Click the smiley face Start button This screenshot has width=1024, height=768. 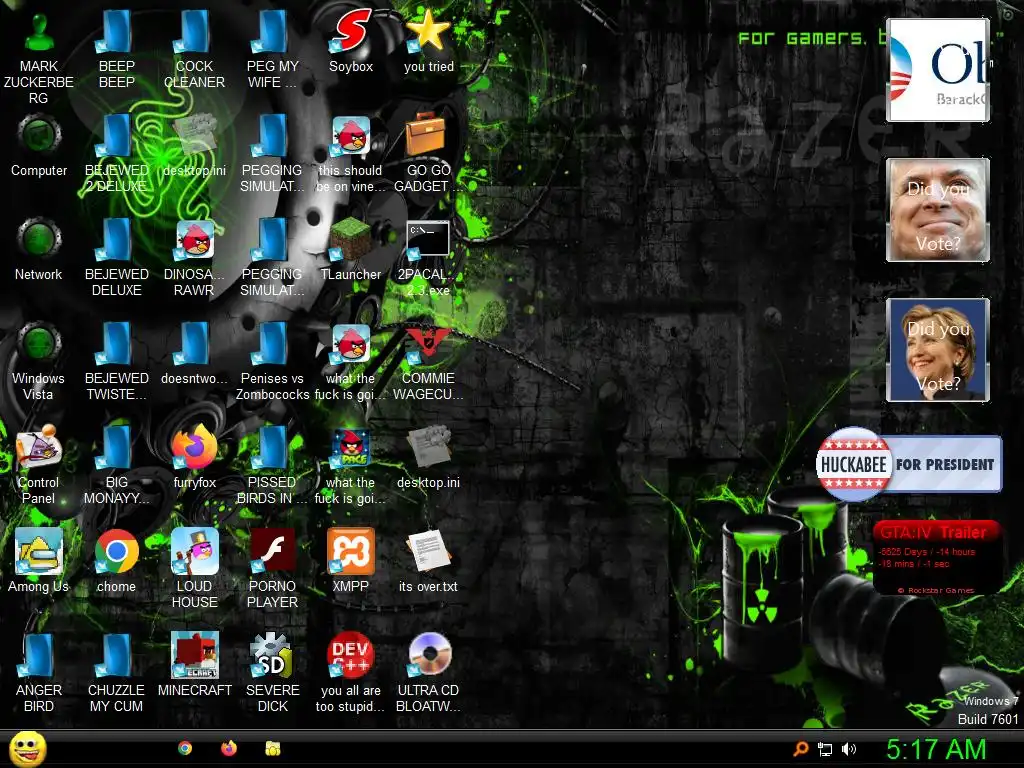[27, 748]
